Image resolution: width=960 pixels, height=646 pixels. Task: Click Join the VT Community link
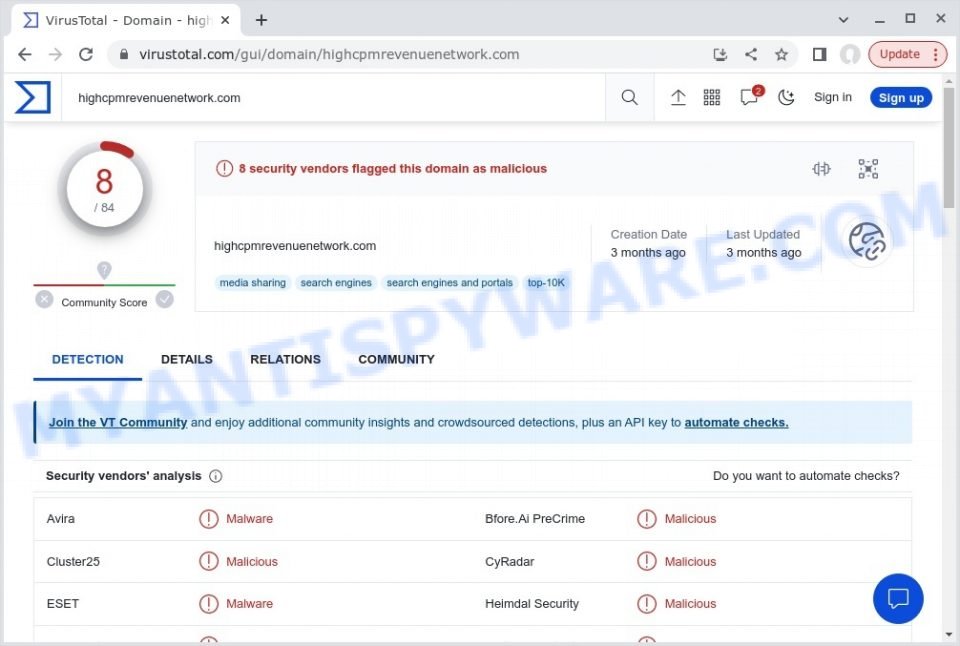(118, 423)
